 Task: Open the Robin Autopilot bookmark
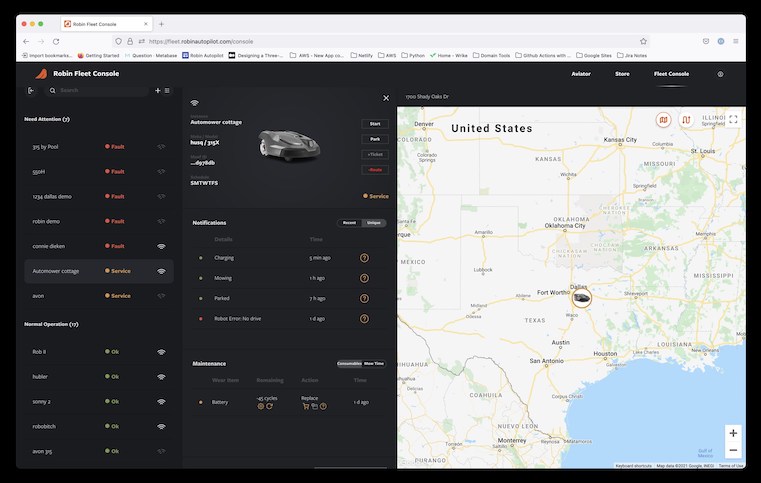coord(203,55)
